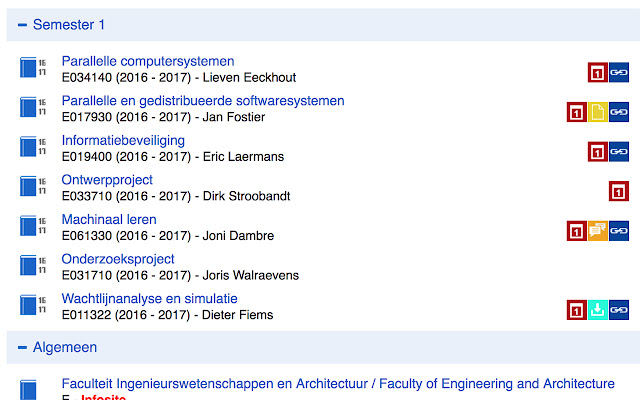Open Wachtlijnanalyse en simulatie course
The height and width of the screenshot is (400, 640).
coord(149,299)
